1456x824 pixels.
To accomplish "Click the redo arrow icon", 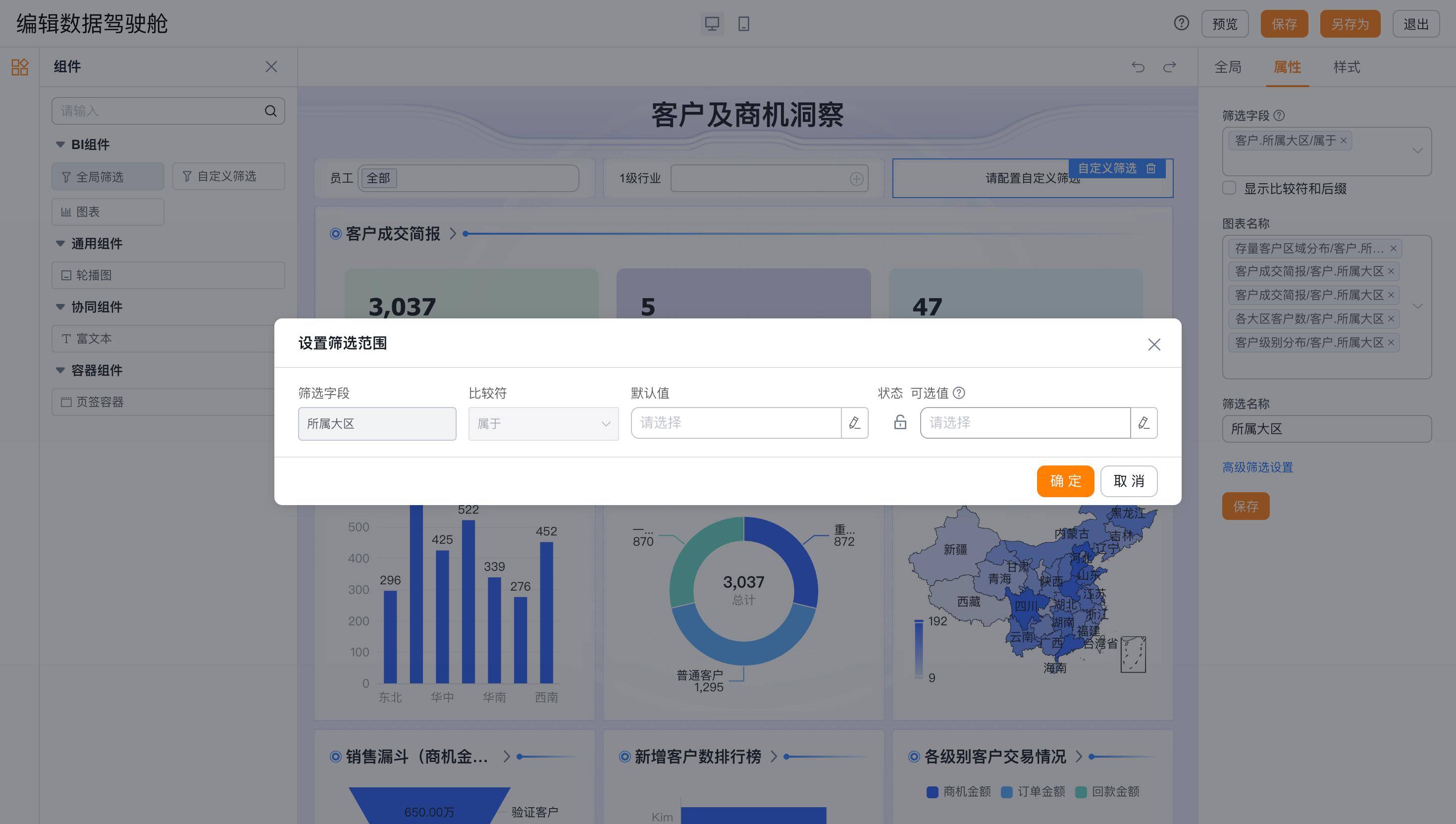I will pyautogui.click(x=1170, y=67).
